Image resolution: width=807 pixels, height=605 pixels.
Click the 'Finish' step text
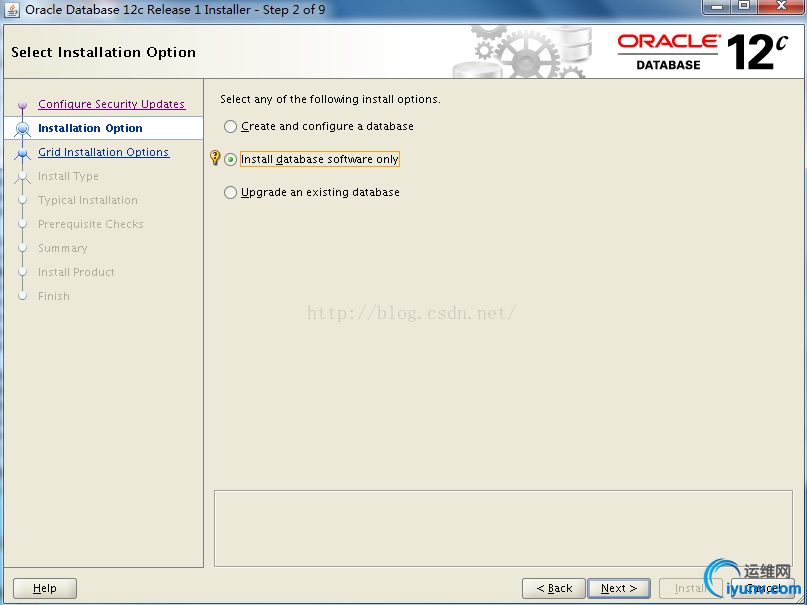click(54, 296)
